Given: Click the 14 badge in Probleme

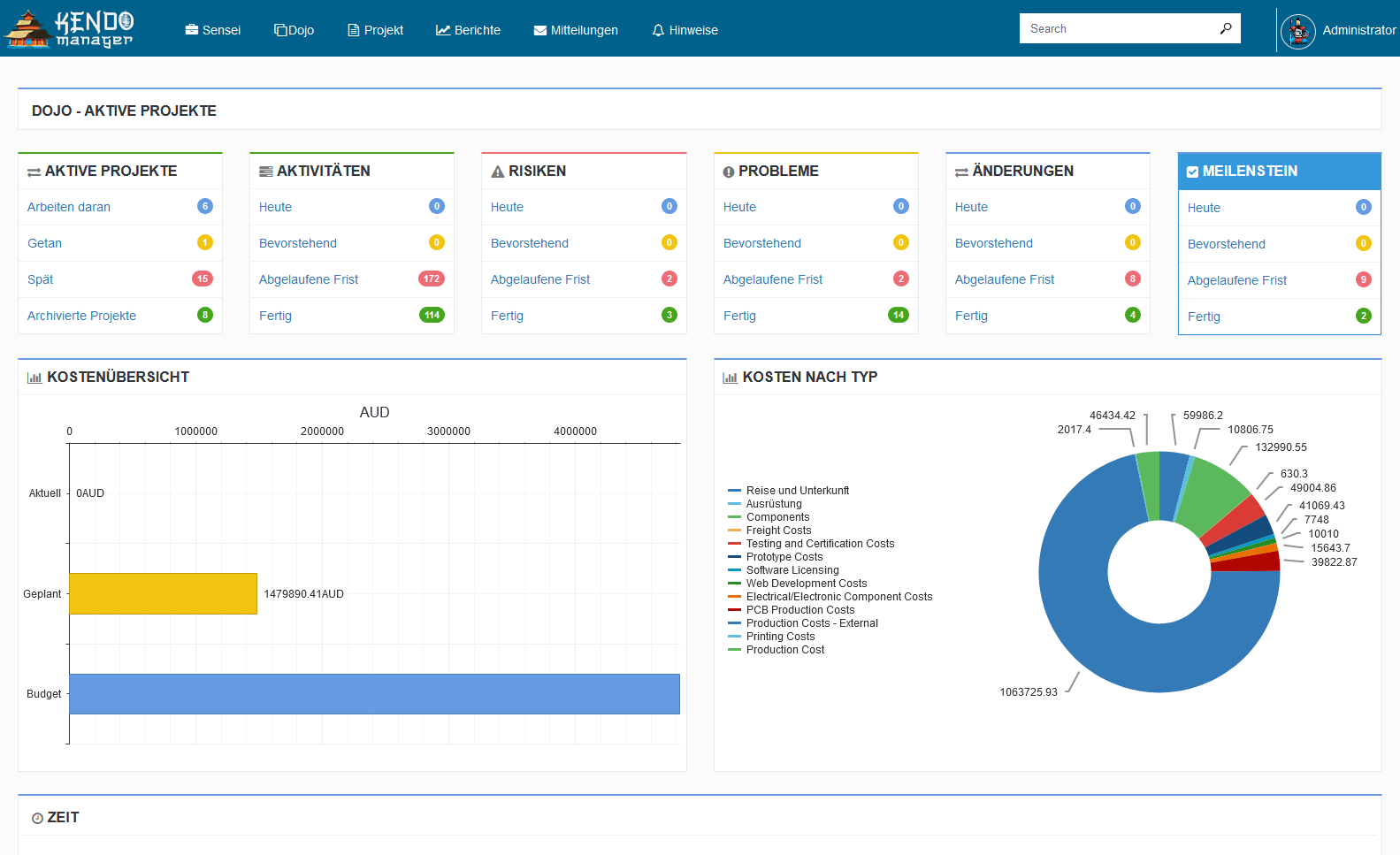Looking at the screenshot, I should 899,315.
